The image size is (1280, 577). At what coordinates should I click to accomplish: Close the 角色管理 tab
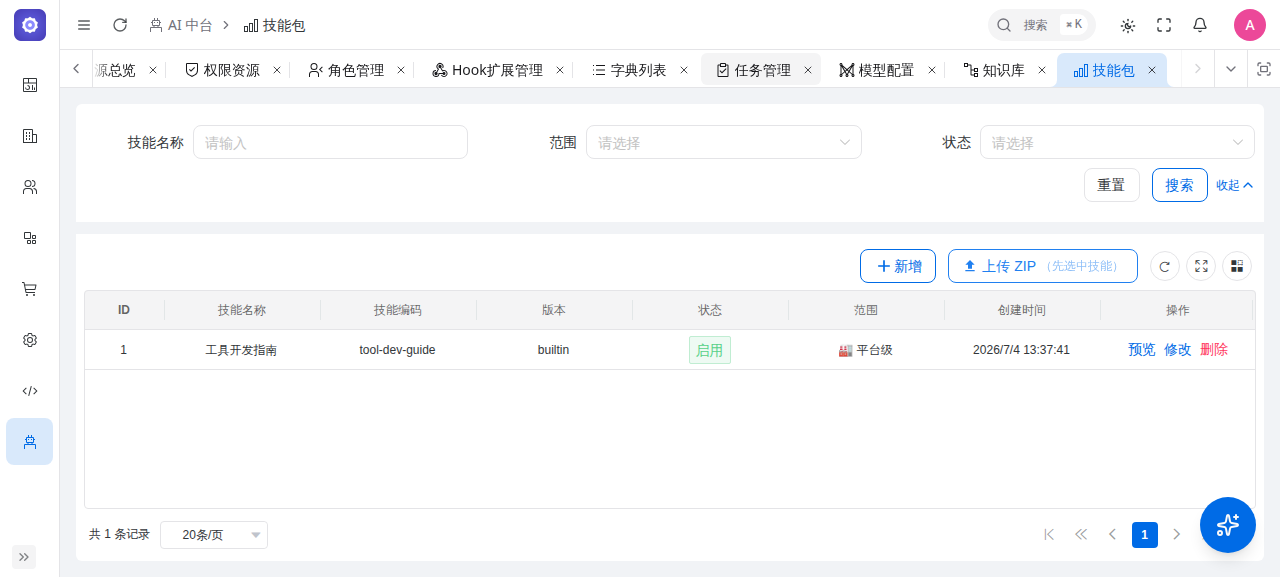(401, 70)
